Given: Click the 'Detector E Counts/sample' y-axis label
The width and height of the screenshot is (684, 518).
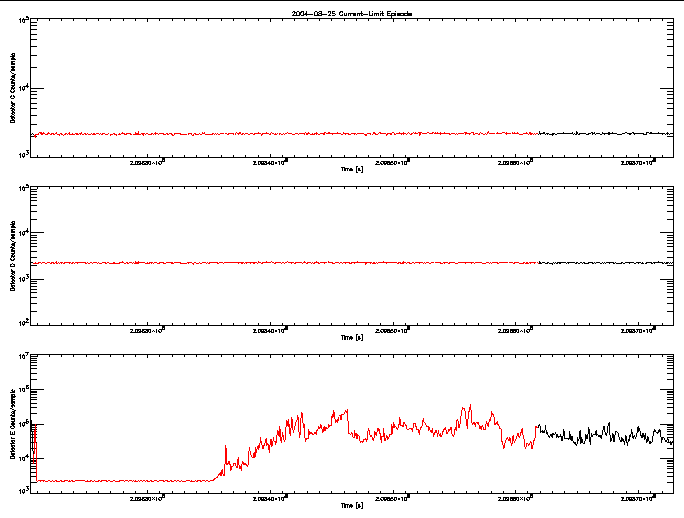Looking at the screenshot, I should (x=13, y=424).
